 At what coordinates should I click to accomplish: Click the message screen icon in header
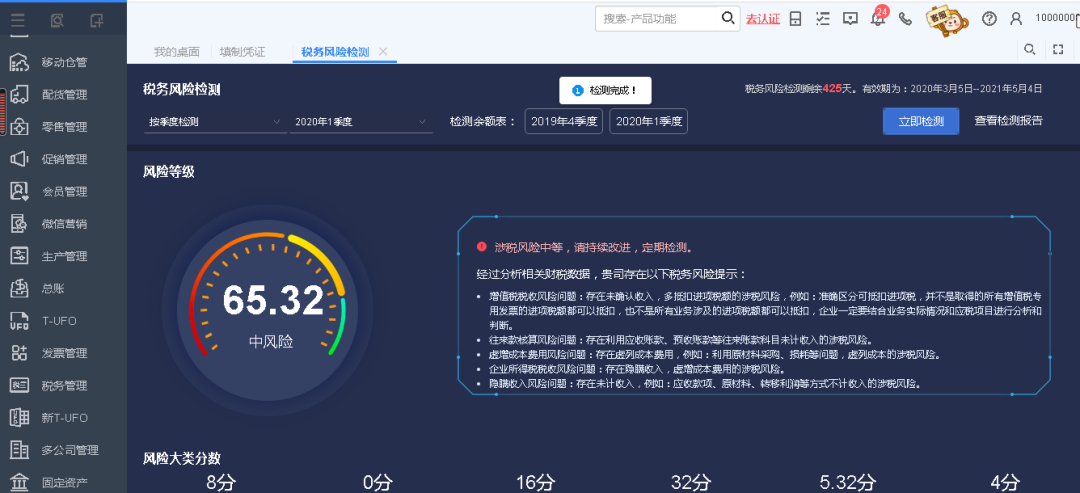pyautogui.click(x=850, y=19)
